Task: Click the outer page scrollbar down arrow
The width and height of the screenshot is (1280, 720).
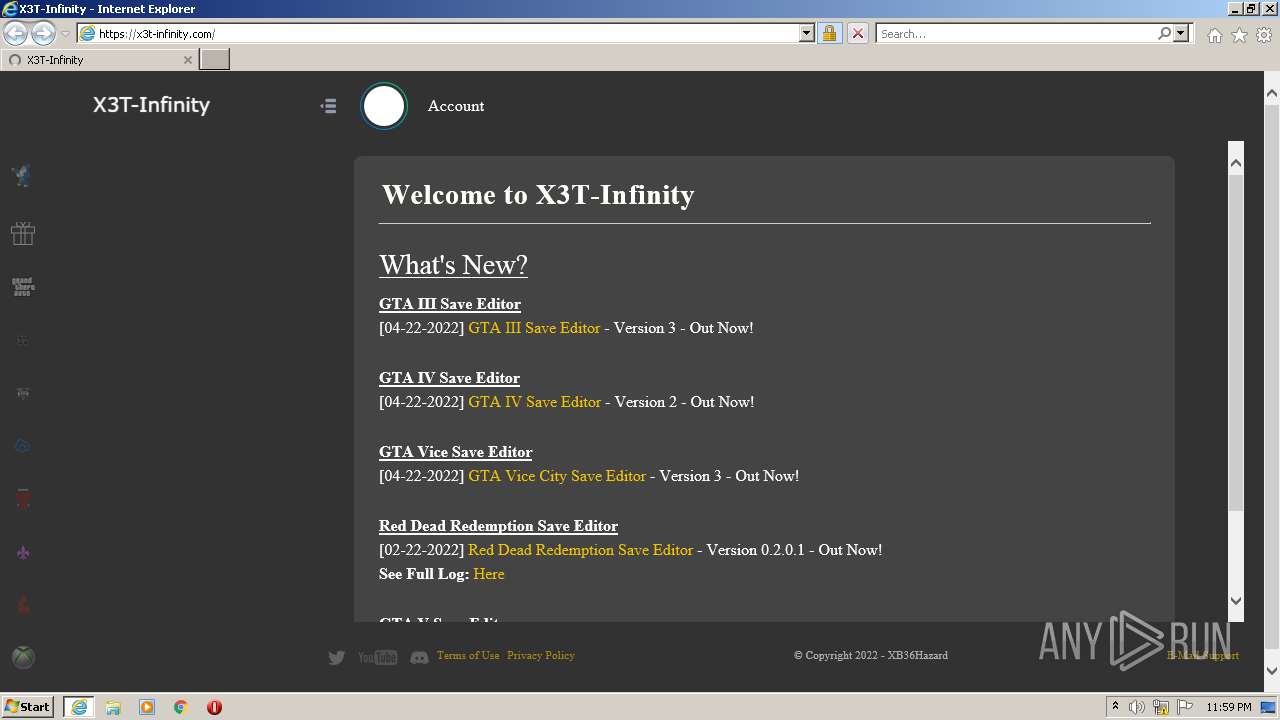Action: (x=1272, y=670)
